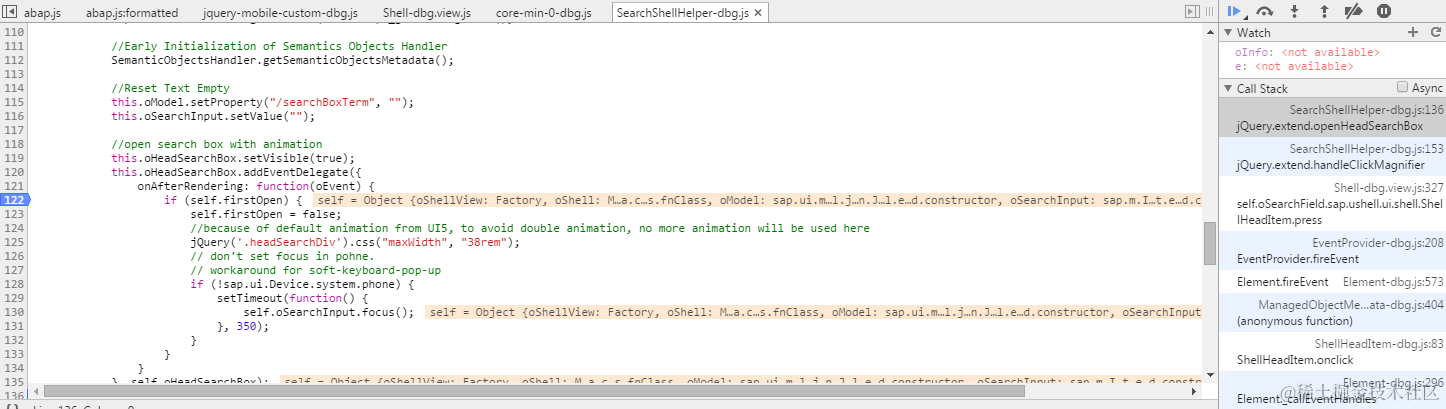Select ShellHeadItem.onclick stack frame
This screenshot has width=1446, height=409.
1332,351
